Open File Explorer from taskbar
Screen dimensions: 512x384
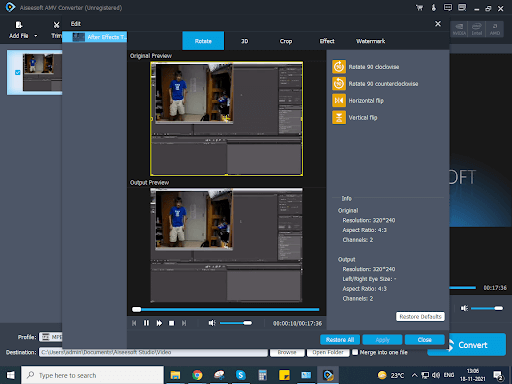click(x=175, y=375)
